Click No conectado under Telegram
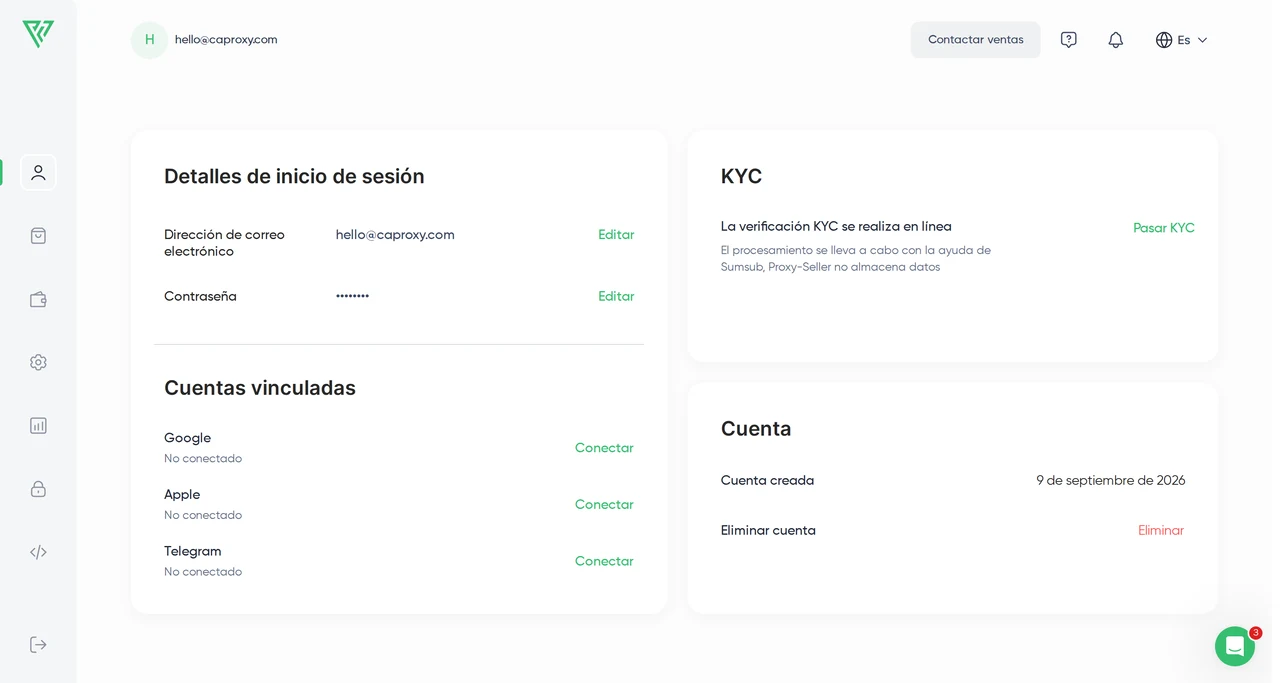 coord(203,572)
